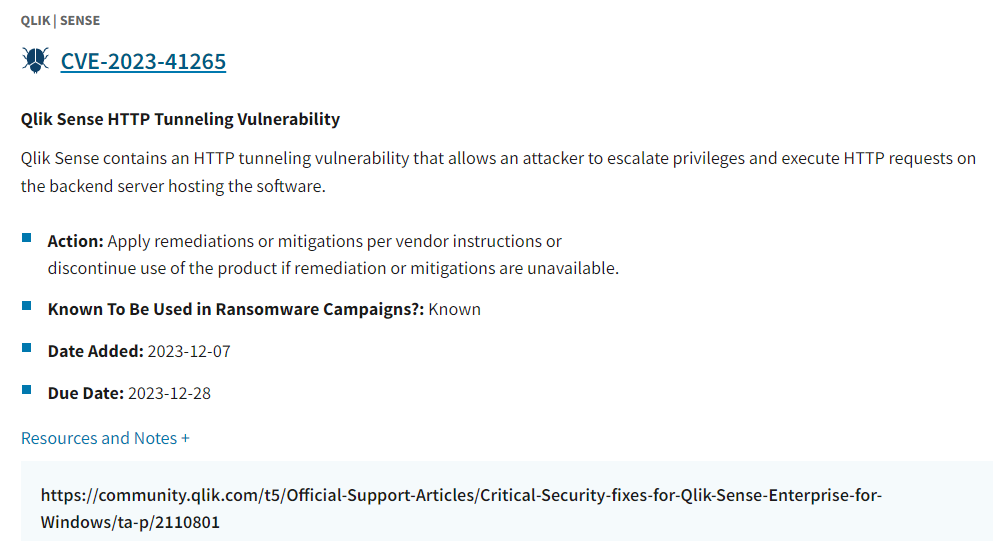Click the SENSE product label
997x541 pixels.
click(x=80, y=20)
